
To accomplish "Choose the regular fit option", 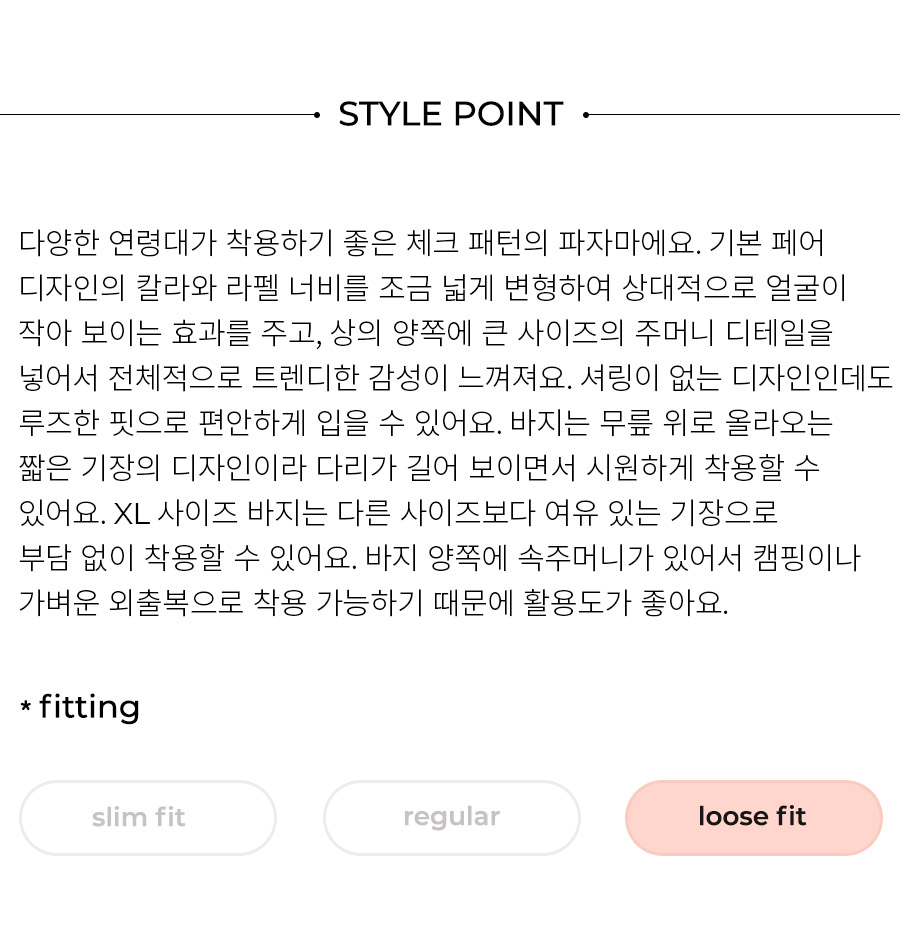I will pos(452,817).
